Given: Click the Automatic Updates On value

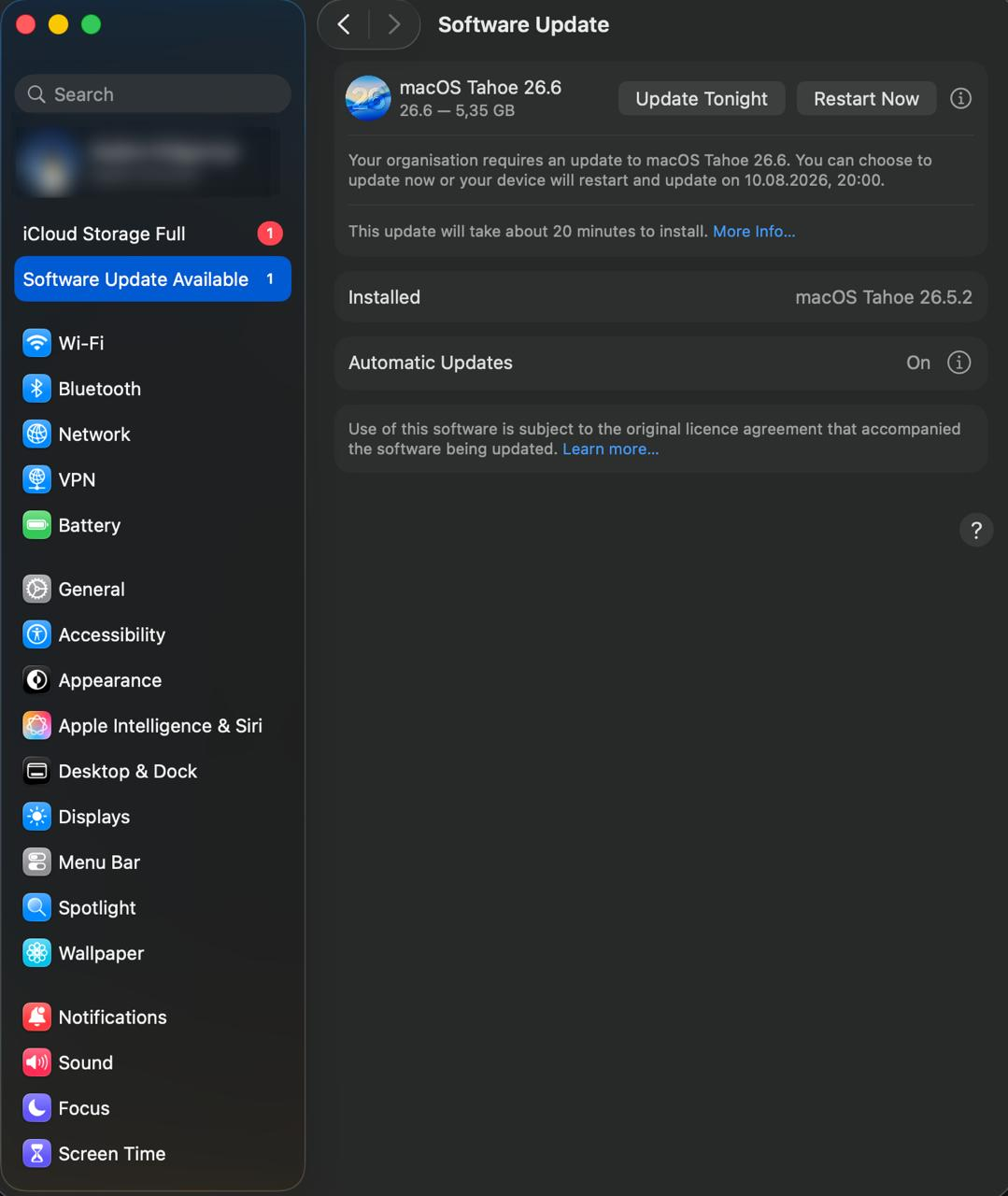Looking at the screenshot, I should coord(918,363).
